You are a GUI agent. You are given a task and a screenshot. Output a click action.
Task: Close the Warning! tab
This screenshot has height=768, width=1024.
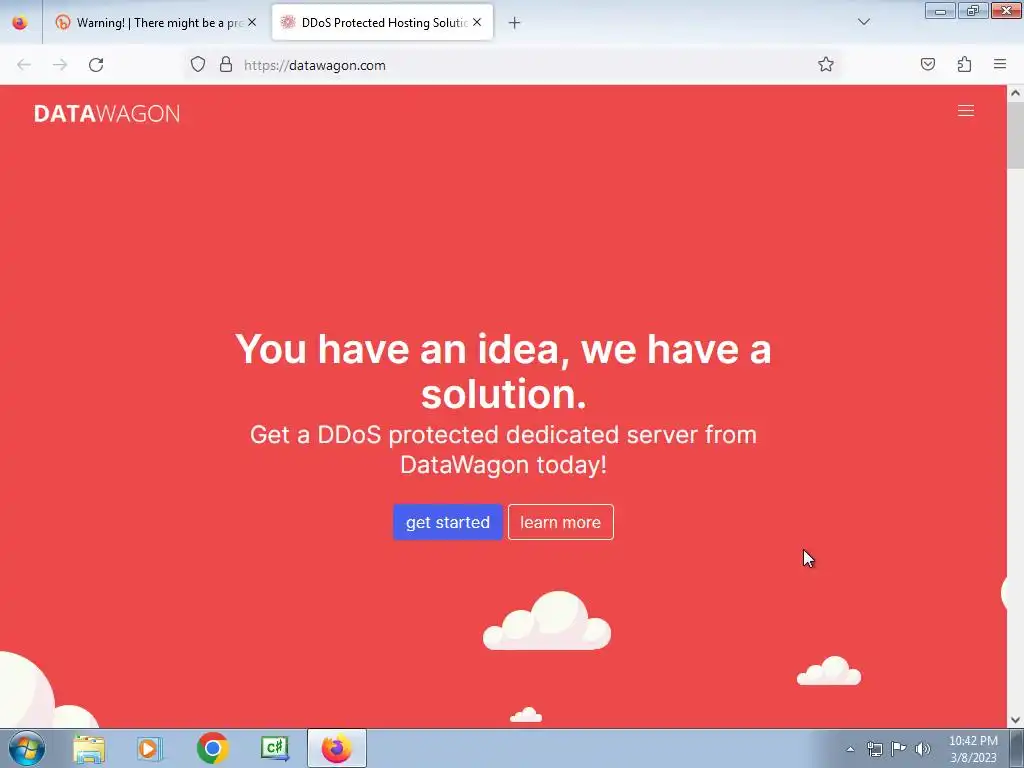coord(252,23)
